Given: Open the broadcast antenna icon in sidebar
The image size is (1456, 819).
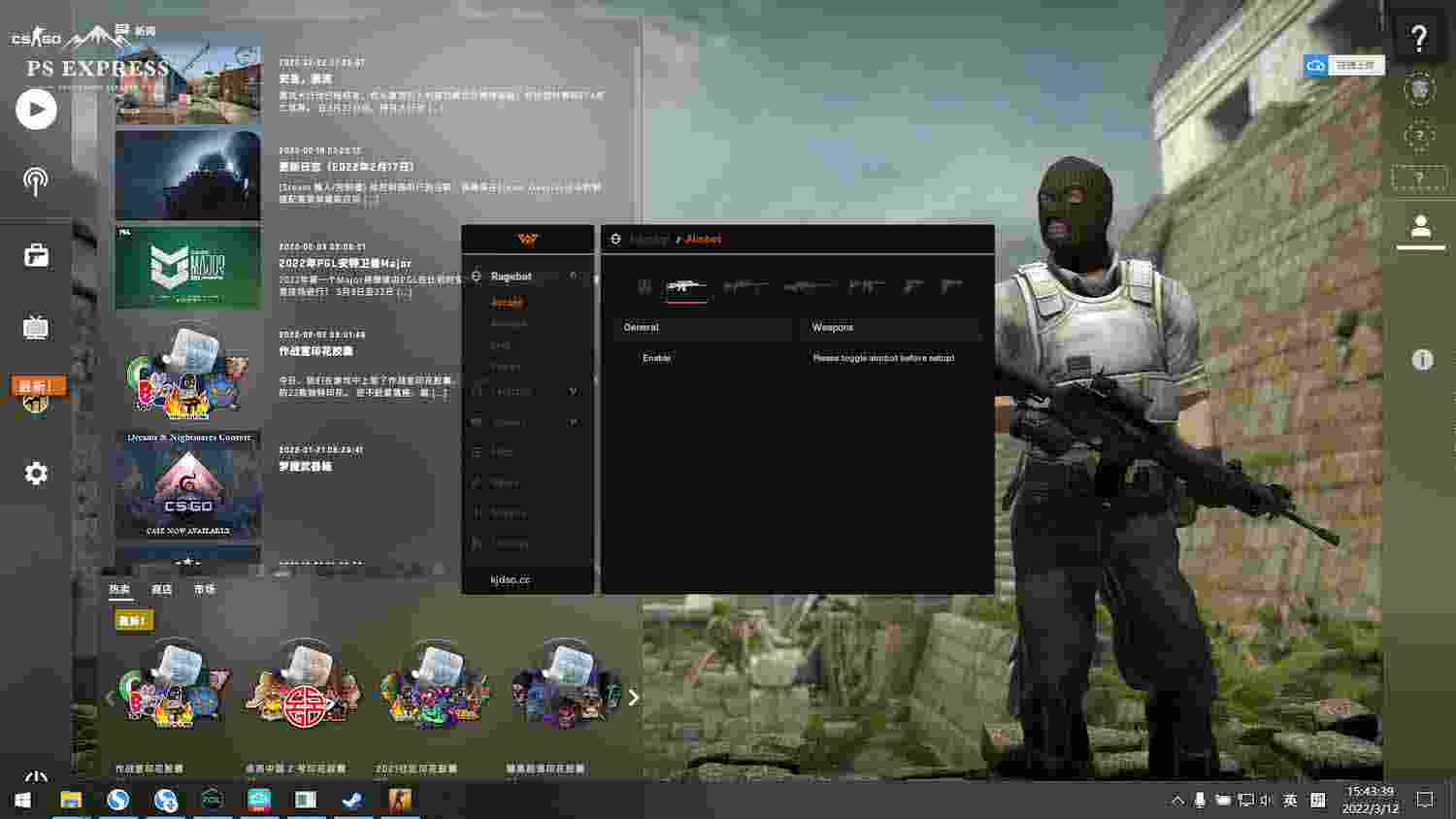Looking at the screenshot, I should 36,181.
